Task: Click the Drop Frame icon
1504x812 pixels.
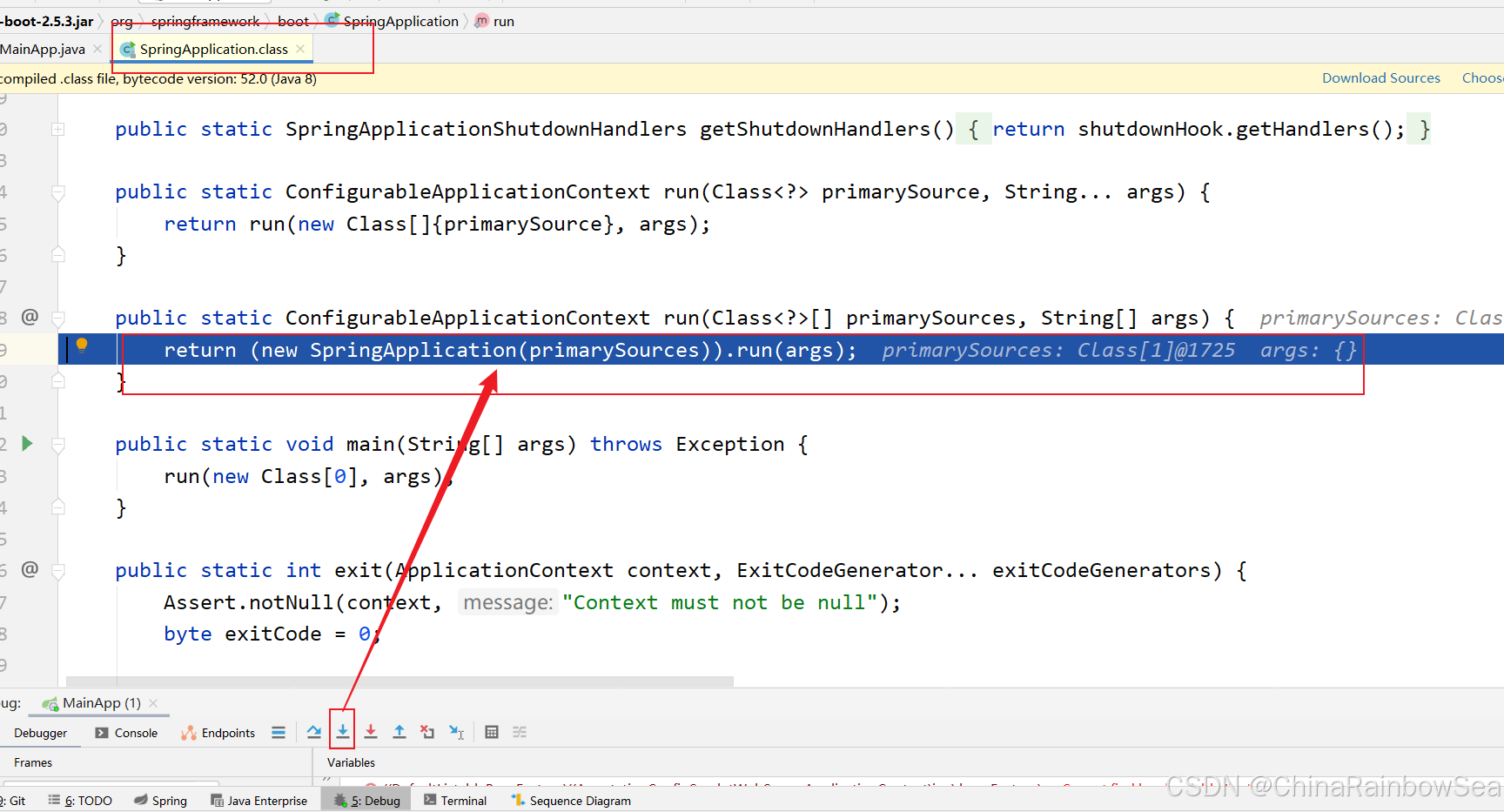Action: [427, 732]
